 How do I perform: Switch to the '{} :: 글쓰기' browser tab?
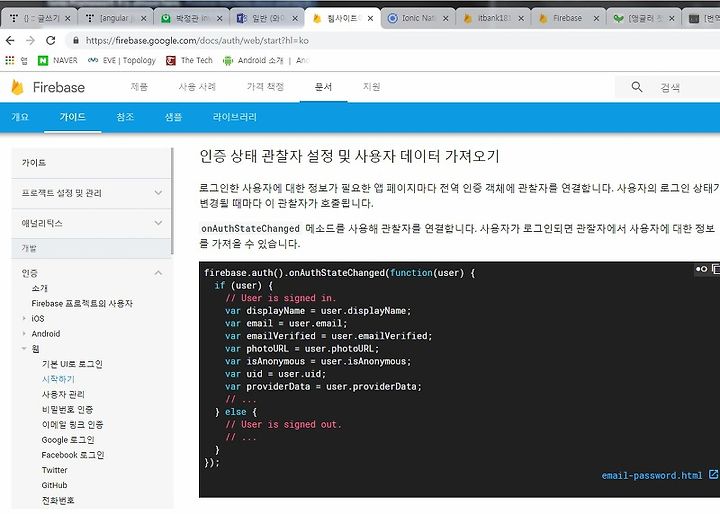click(39, 18)
